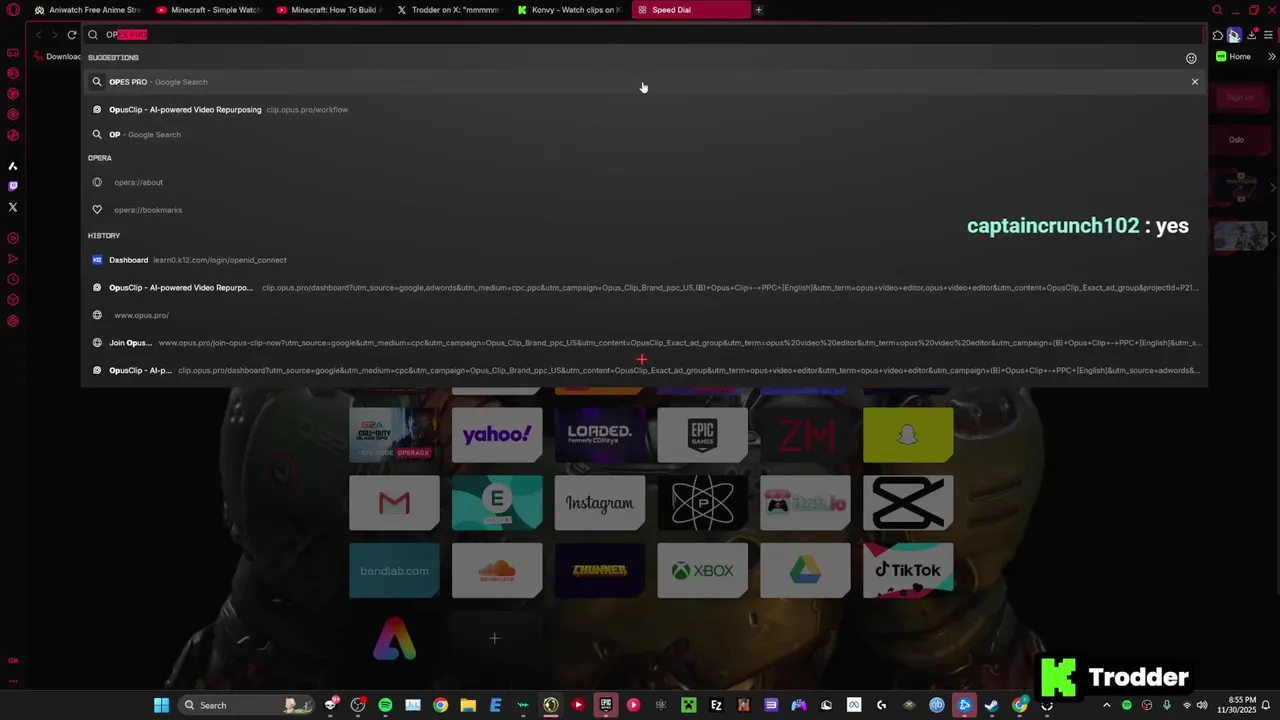Open GX Corner controller icon in sidebar
The width and height of the screenshot is (1280, 720).
pyautogui.click(x=13, y=53)
